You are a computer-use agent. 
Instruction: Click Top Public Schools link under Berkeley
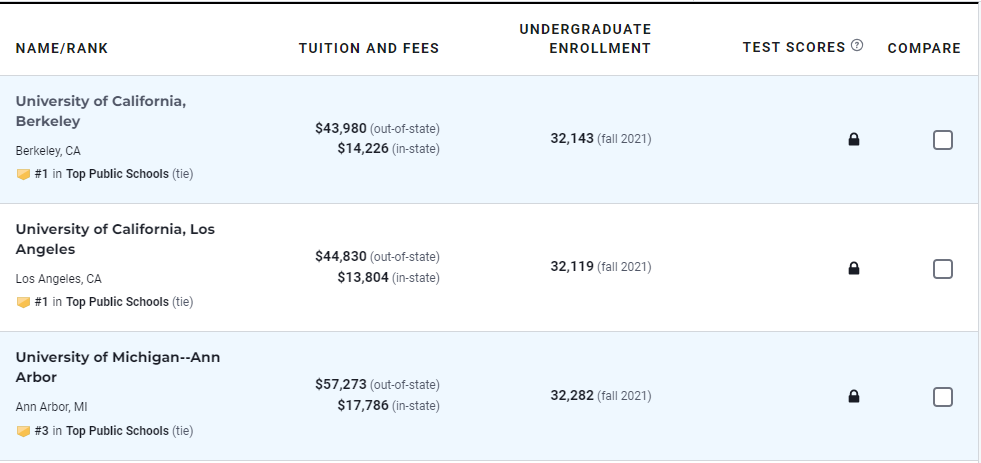click(117, 174)
